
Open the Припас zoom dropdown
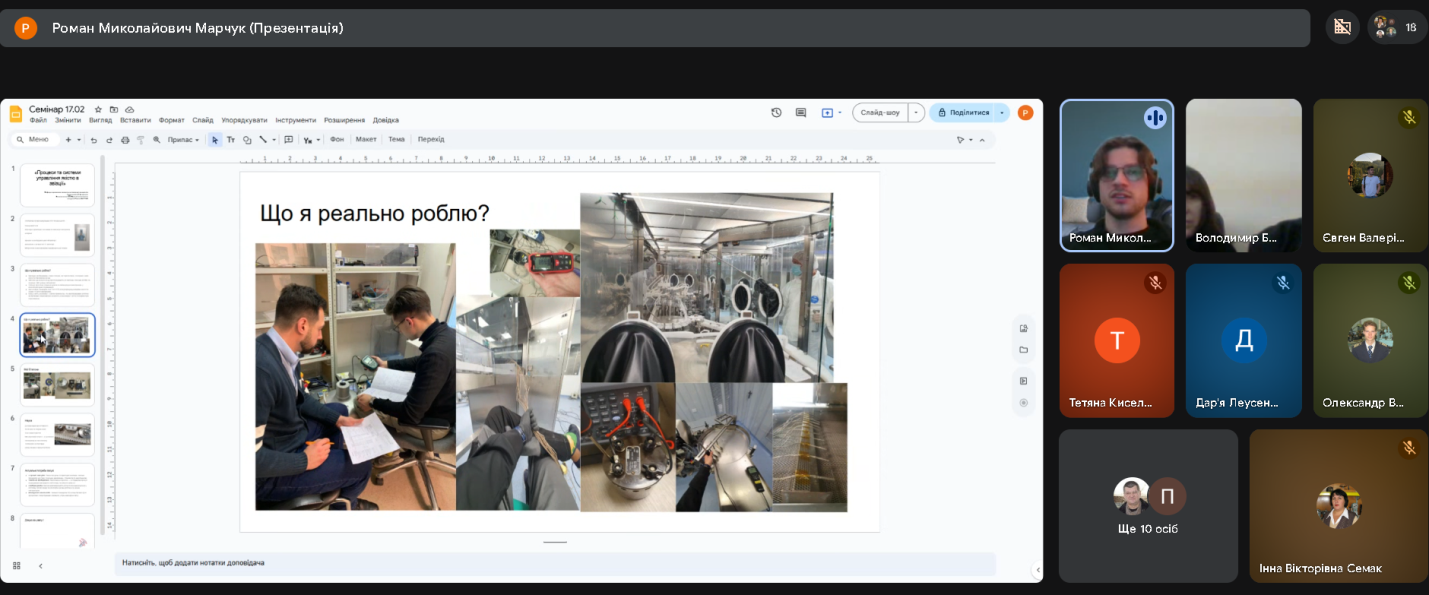coord(183,140)
